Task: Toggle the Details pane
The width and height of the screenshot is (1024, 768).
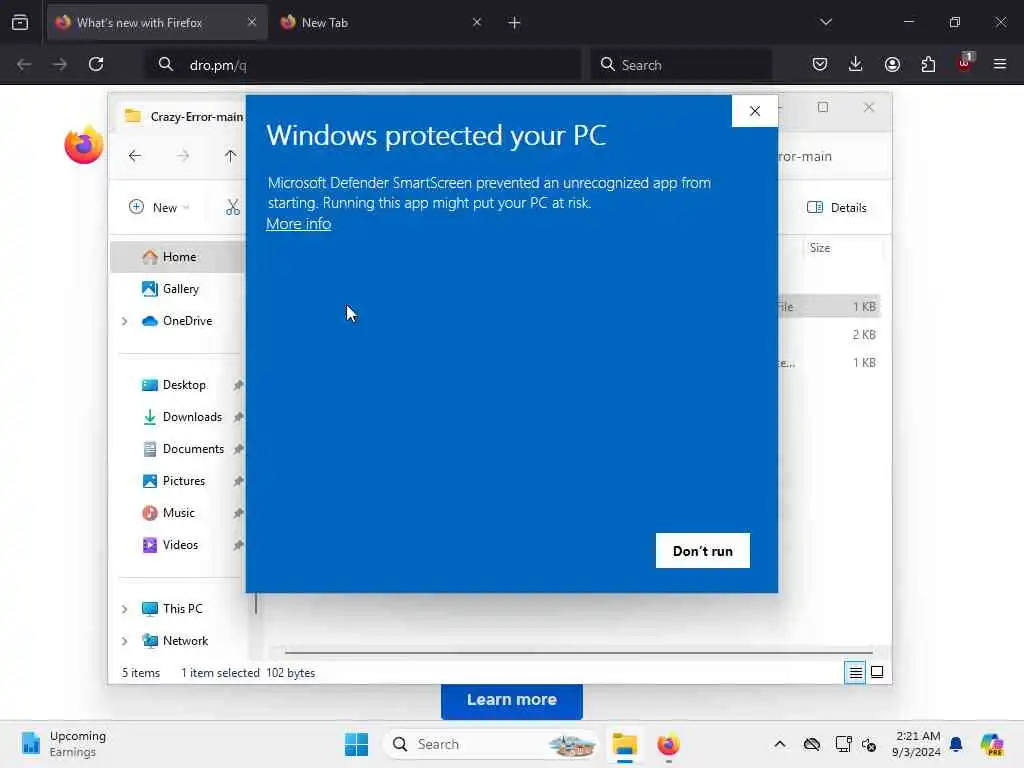Action: (837, 207)
